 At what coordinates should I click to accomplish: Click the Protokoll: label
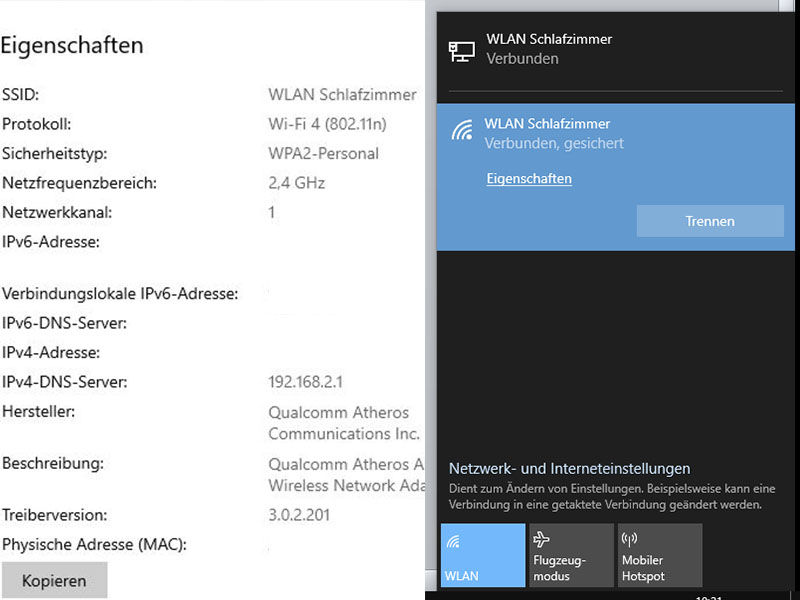click(37, 124)
